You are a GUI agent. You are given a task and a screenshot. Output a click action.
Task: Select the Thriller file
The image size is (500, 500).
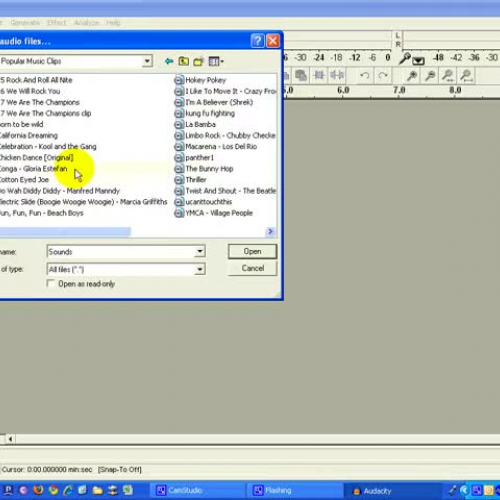coord(190,180)
